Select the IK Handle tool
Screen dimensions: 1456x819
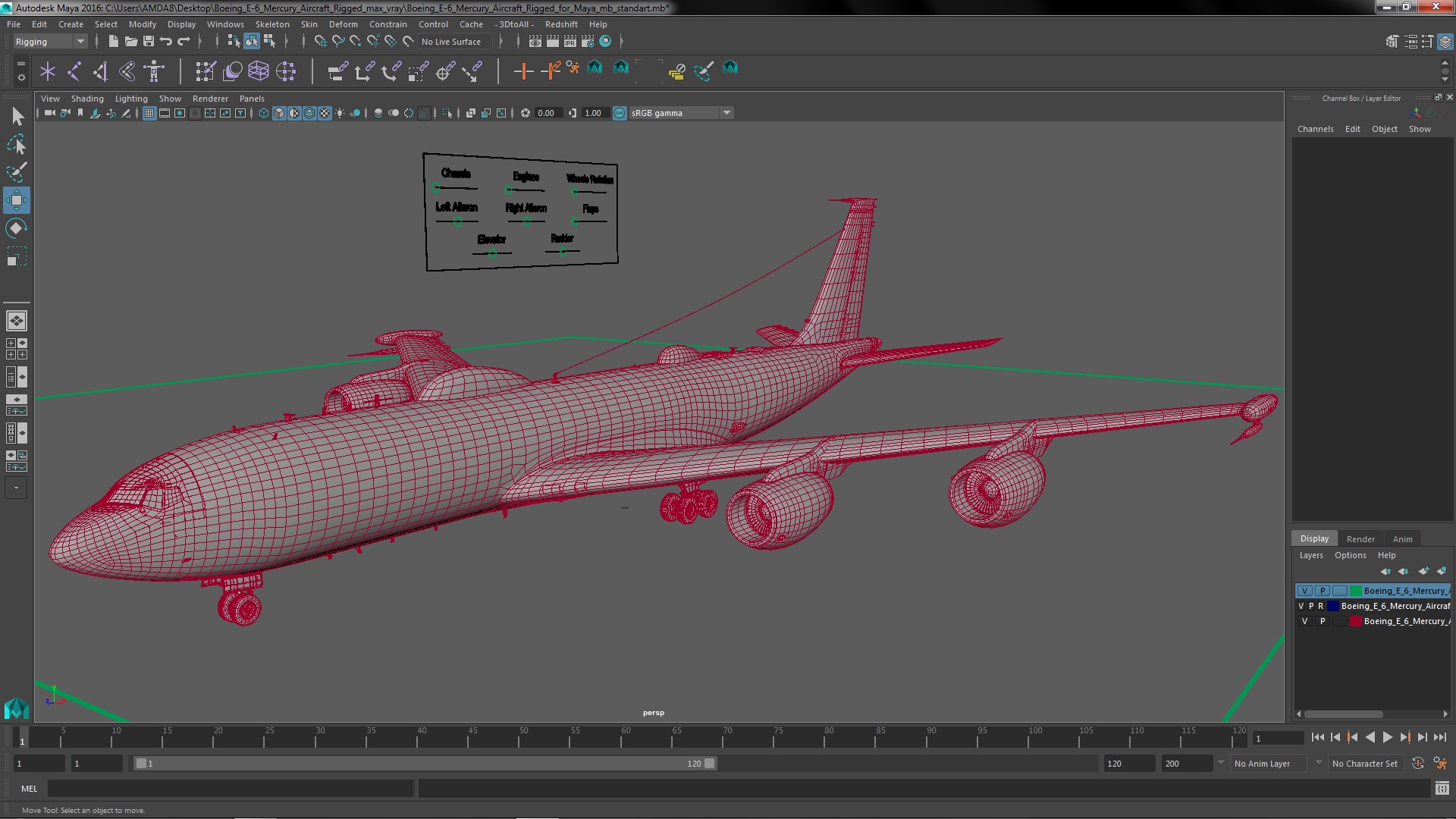click(101, 71)
